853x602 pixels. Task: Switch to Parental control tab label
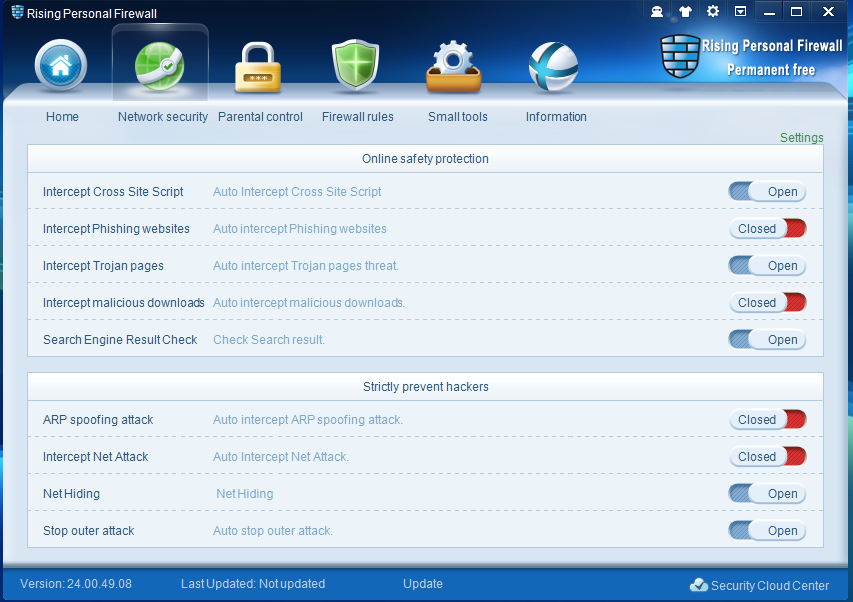(x=260, y=116)
